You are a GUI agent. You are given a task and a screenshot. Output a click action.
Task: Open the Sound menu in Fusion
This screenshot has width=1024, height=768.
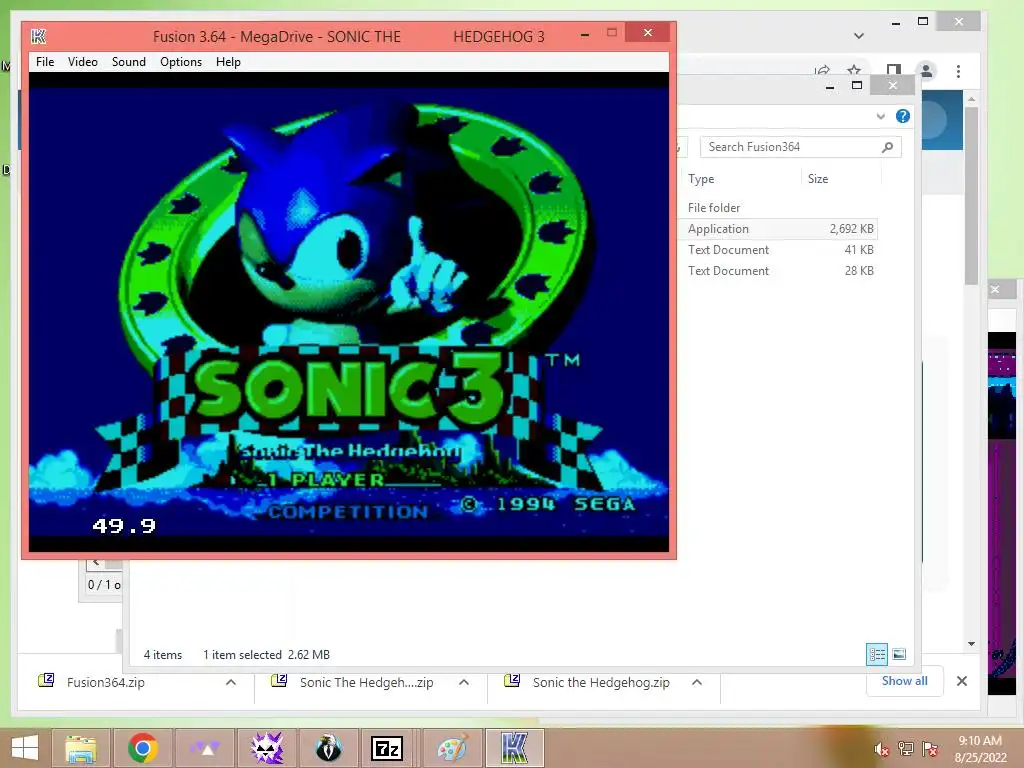click(x=129, y=62)
